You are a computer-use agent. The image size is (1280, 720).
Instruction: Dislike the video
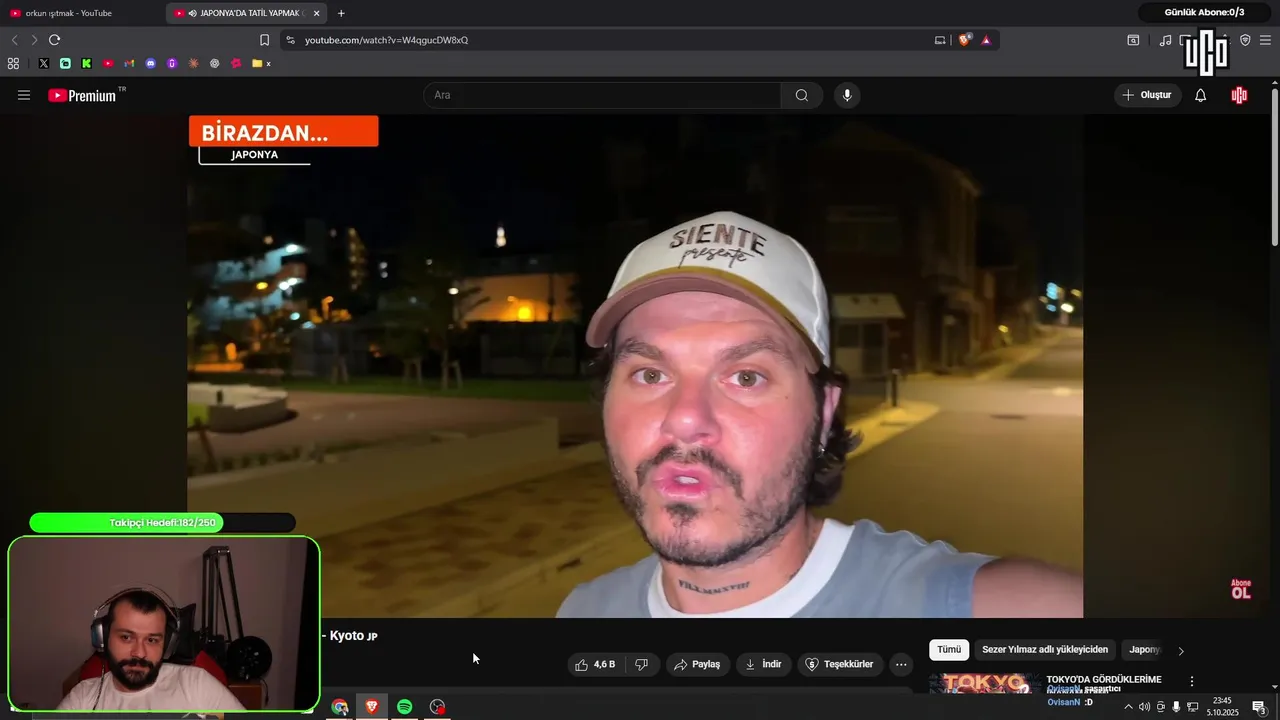[641, 664]
